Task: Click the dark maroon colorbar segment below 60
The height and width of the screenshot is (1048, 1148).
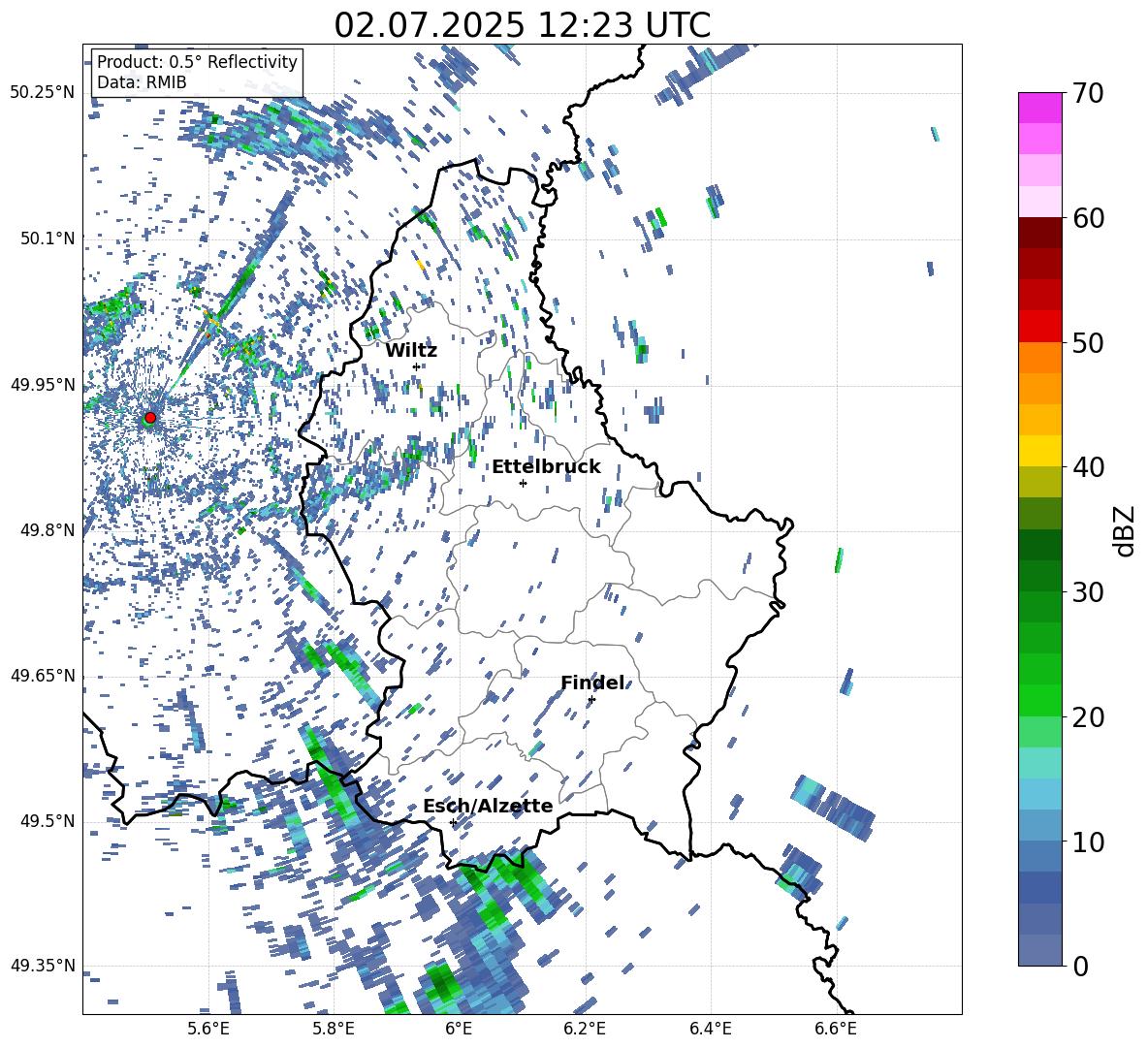Action: tap(1040, 232)
